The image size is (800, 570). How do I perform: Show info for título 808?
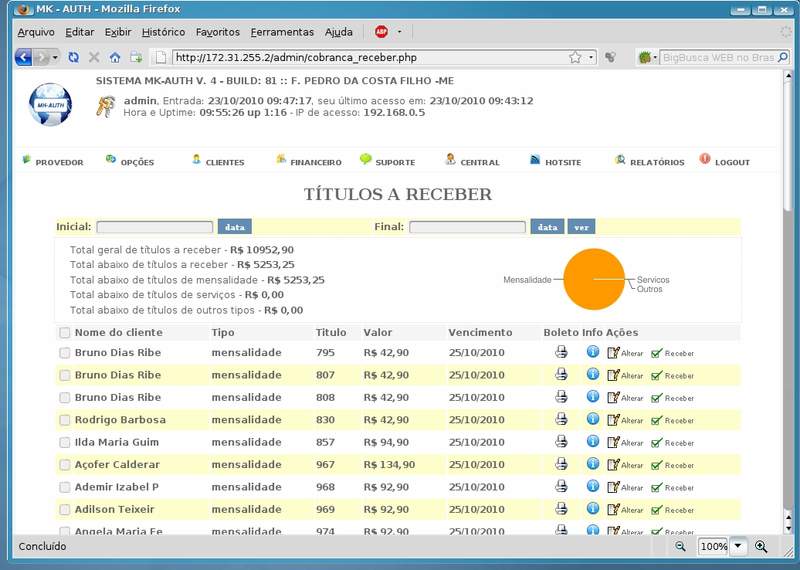[x=592, y=396]
